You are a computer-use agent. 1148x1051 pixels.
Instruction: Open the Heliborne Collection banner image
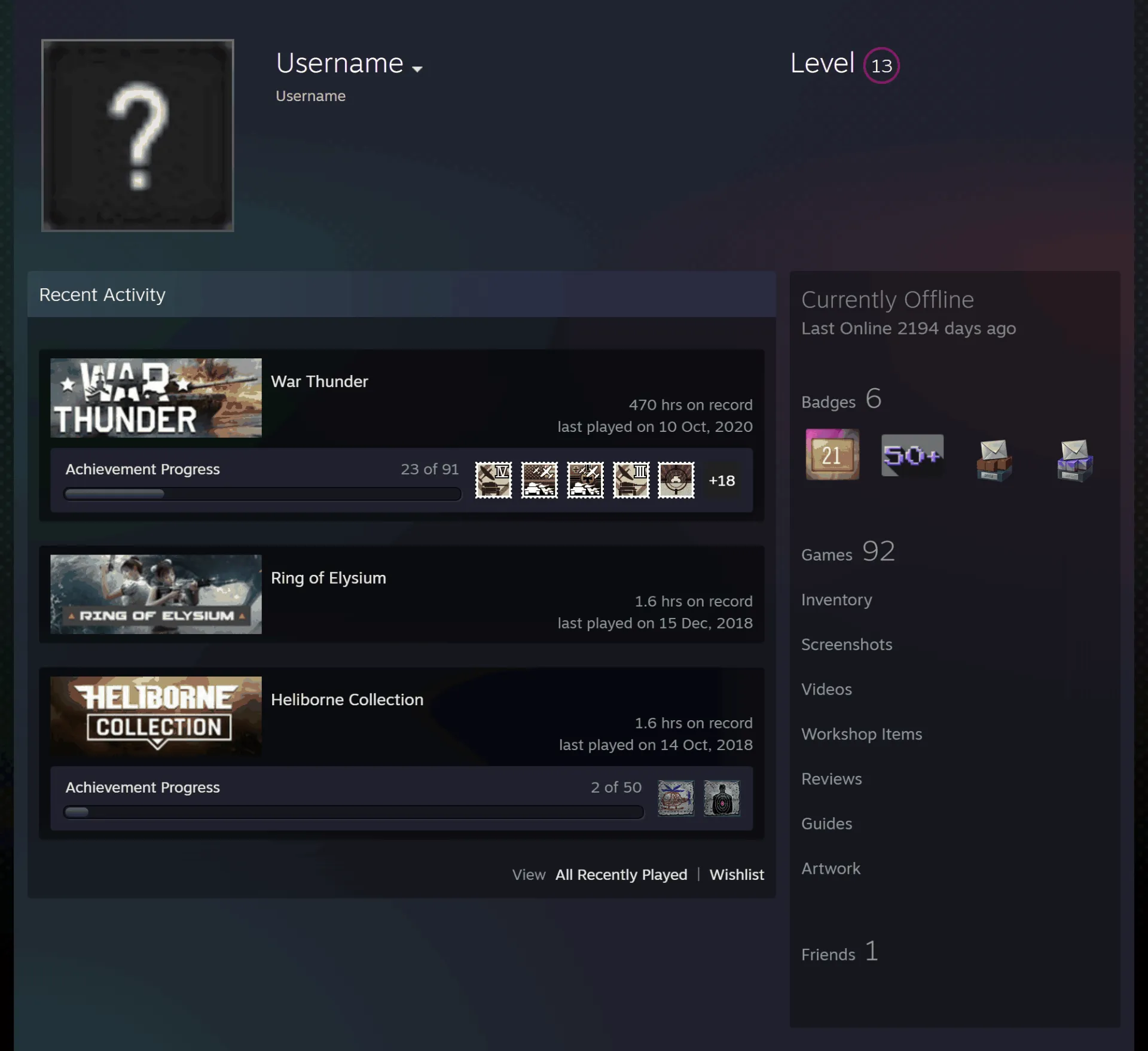click(156, 716)
